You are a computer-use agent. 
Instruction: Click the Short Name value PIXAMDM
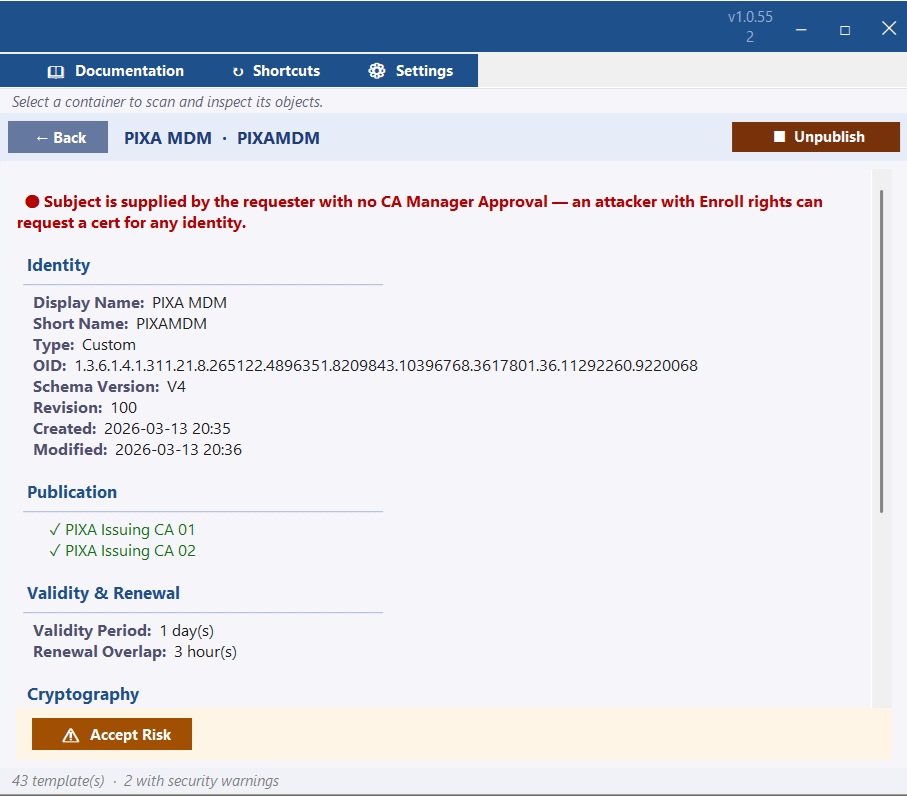(x=171, y=323)
